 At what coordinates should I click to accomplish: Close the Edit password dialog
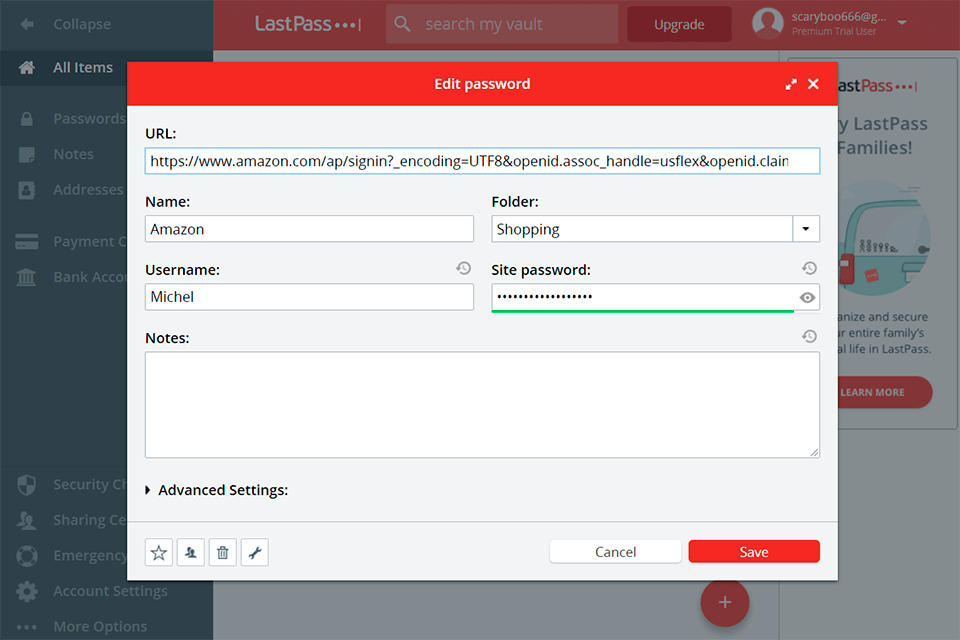click(x=813, y=84)
